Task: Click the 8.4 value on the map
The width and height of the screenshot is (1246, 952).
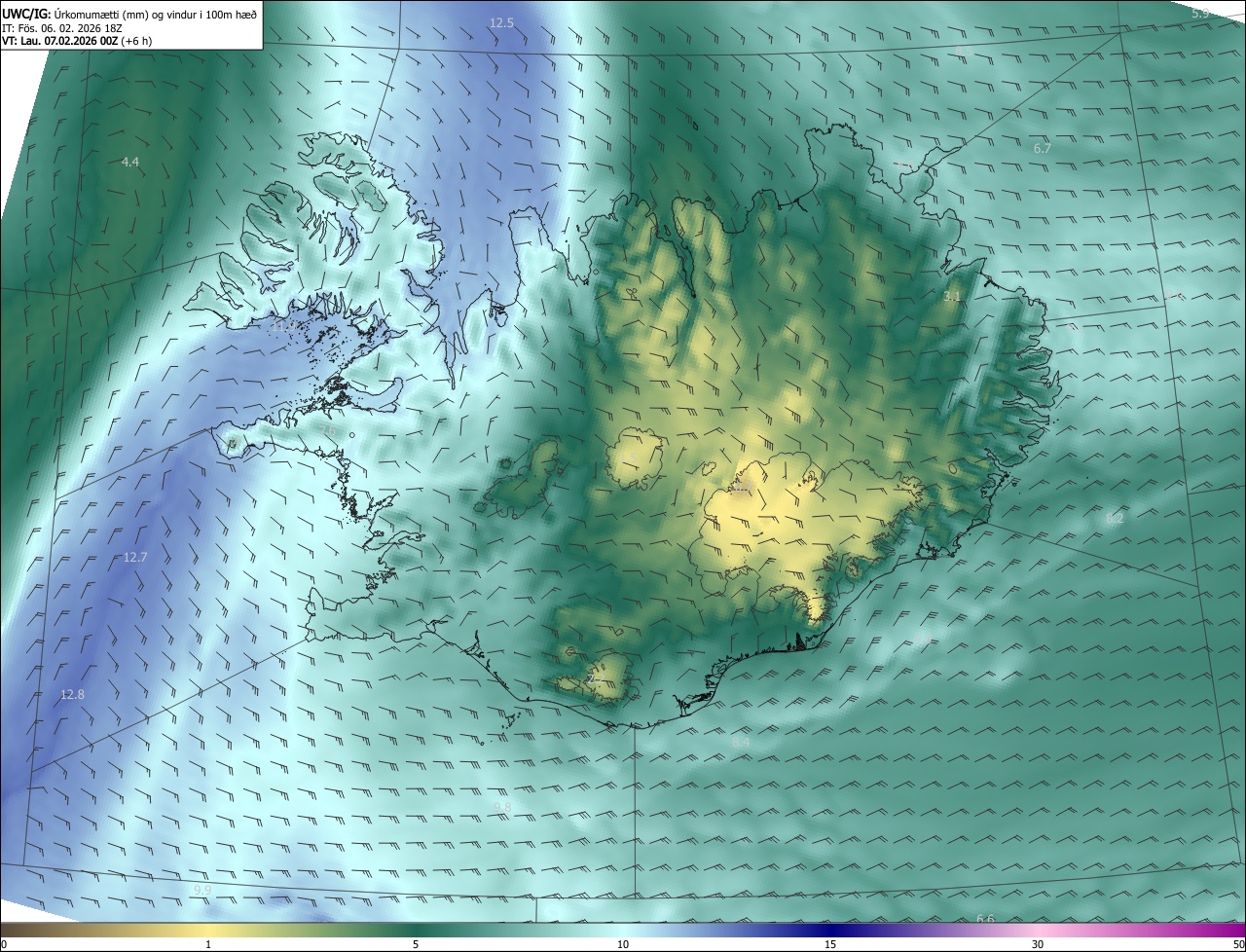Action: (x=741, y=742)
